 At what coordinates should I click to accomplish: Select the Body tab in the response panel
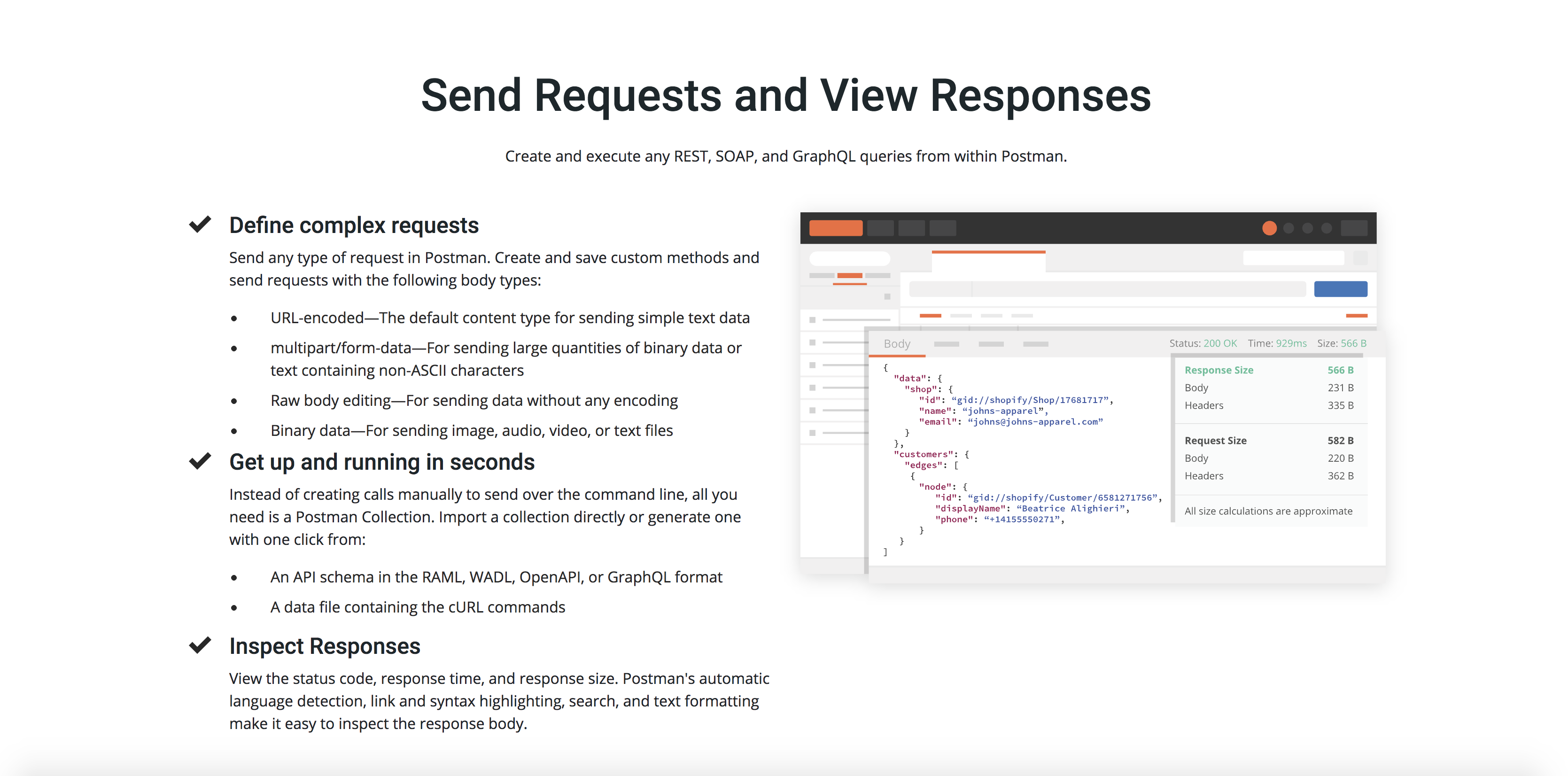coord(897,344)
